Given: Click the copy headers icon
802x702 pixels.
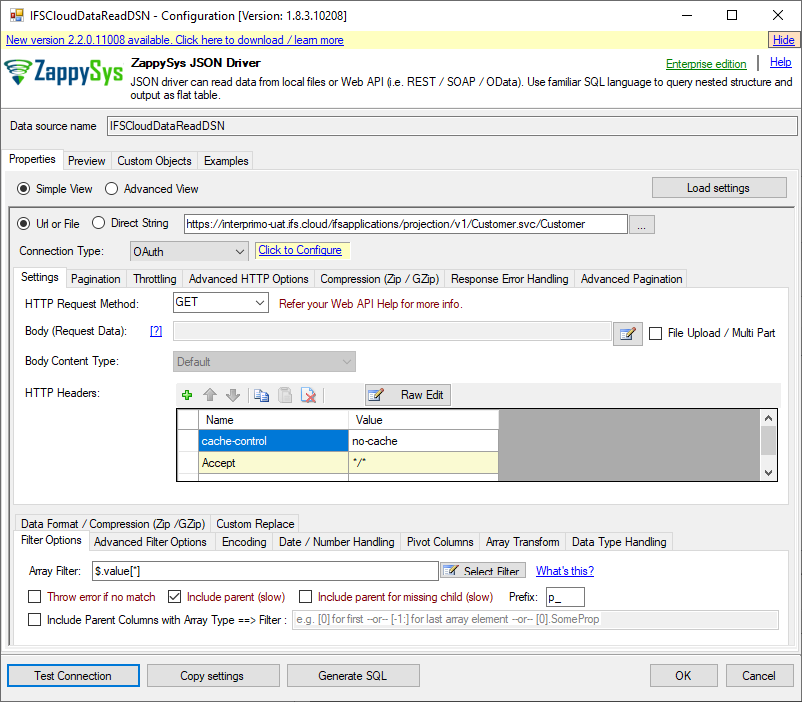Looking at the screenshot, I should [x=262, y=395].
